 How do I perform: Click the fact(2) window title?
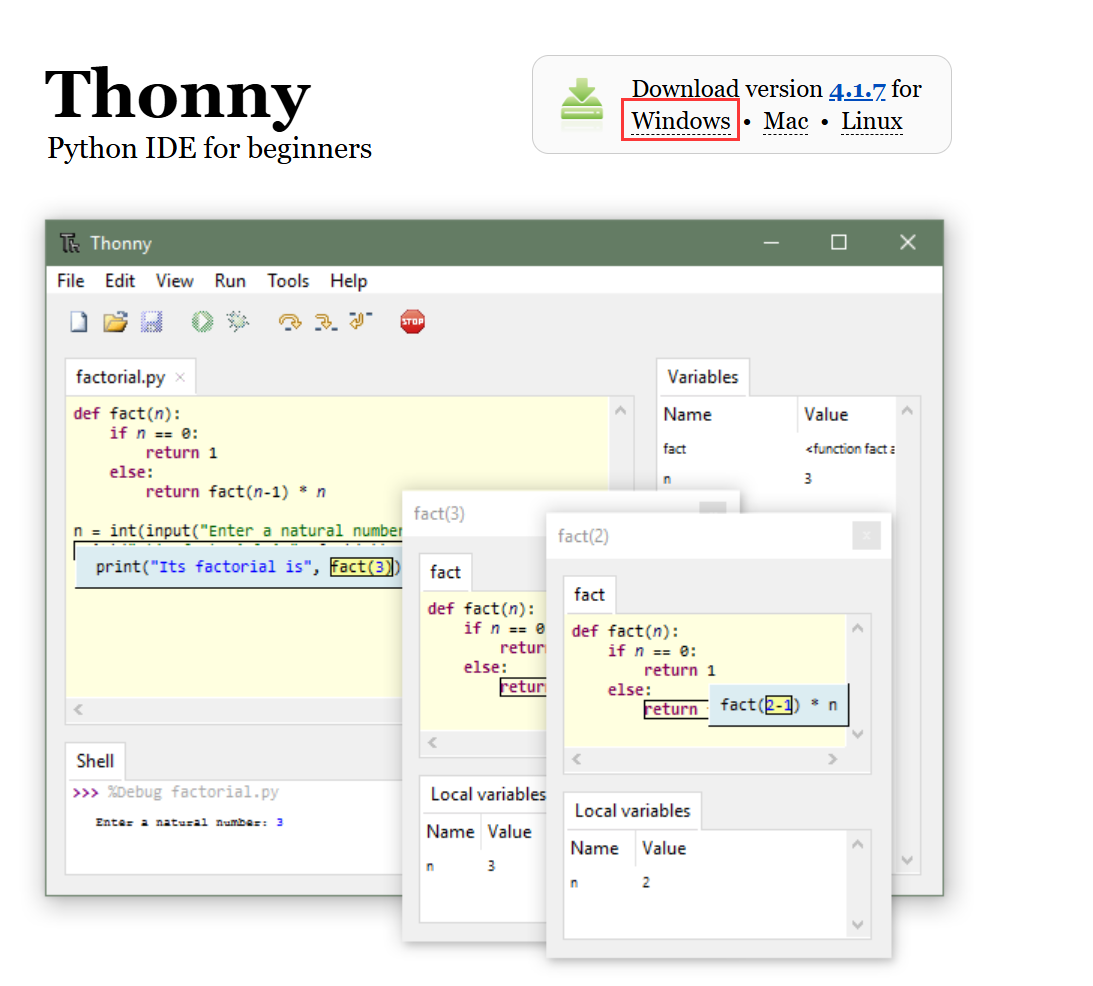[583, 536]
